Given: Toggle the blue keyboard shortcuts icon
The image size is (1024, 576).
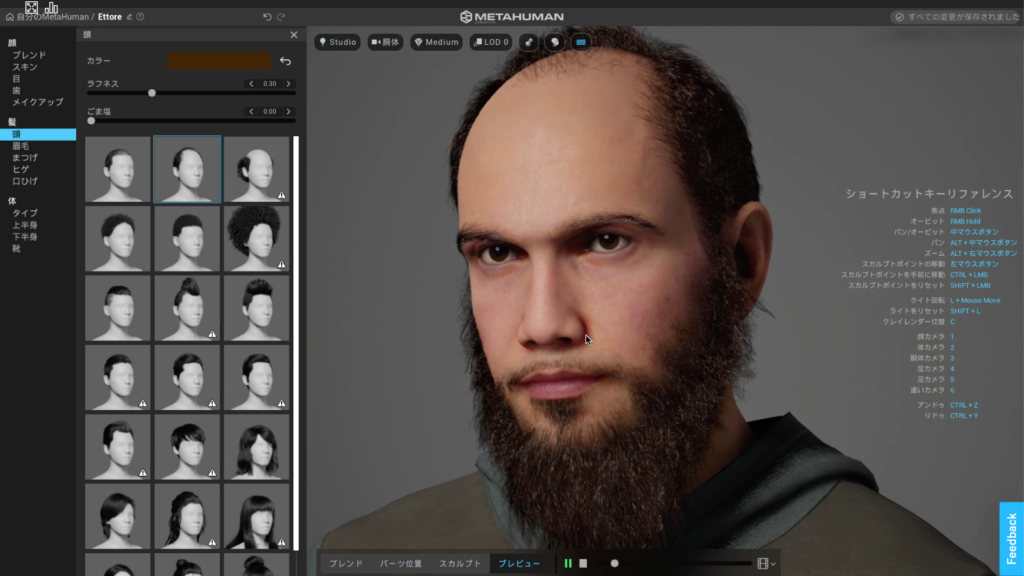Looking at the screenshot, I should coord(581,42).
